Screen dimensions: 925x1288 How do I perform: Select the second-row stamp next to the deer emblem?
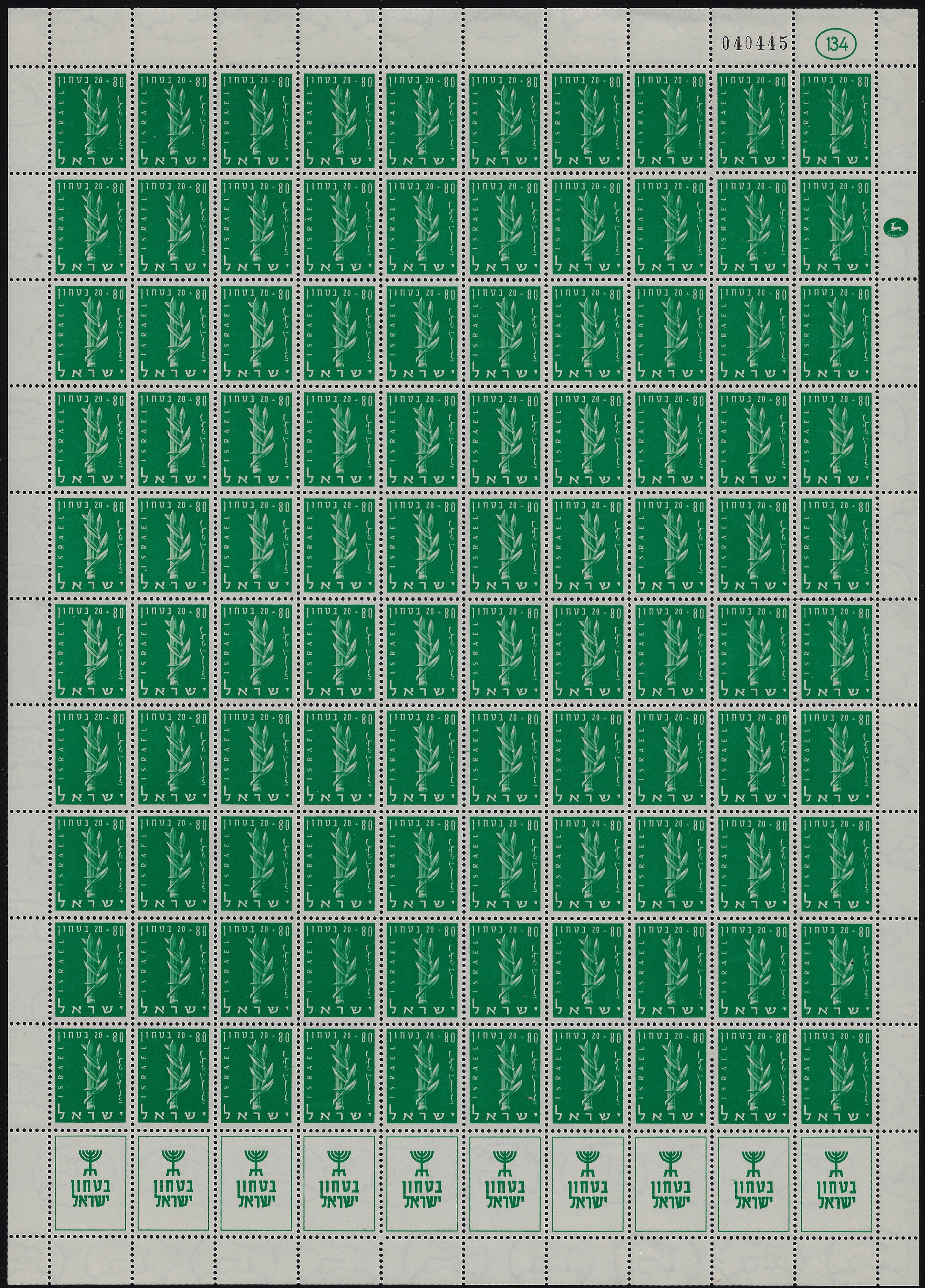[x=835, y=227]
